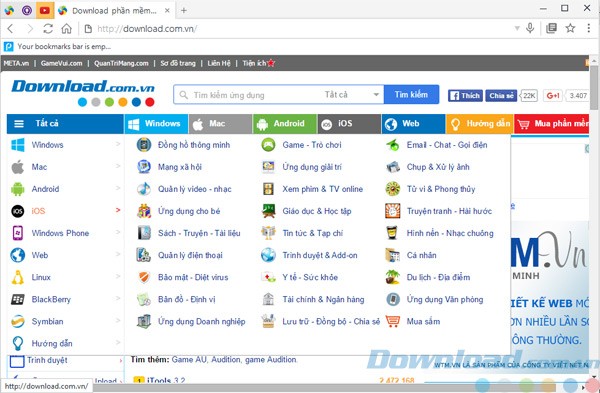This screenshot has width=600, height=393.
Task: Click the Quản lý video - nhạc icon
Action: coord(144,189)
